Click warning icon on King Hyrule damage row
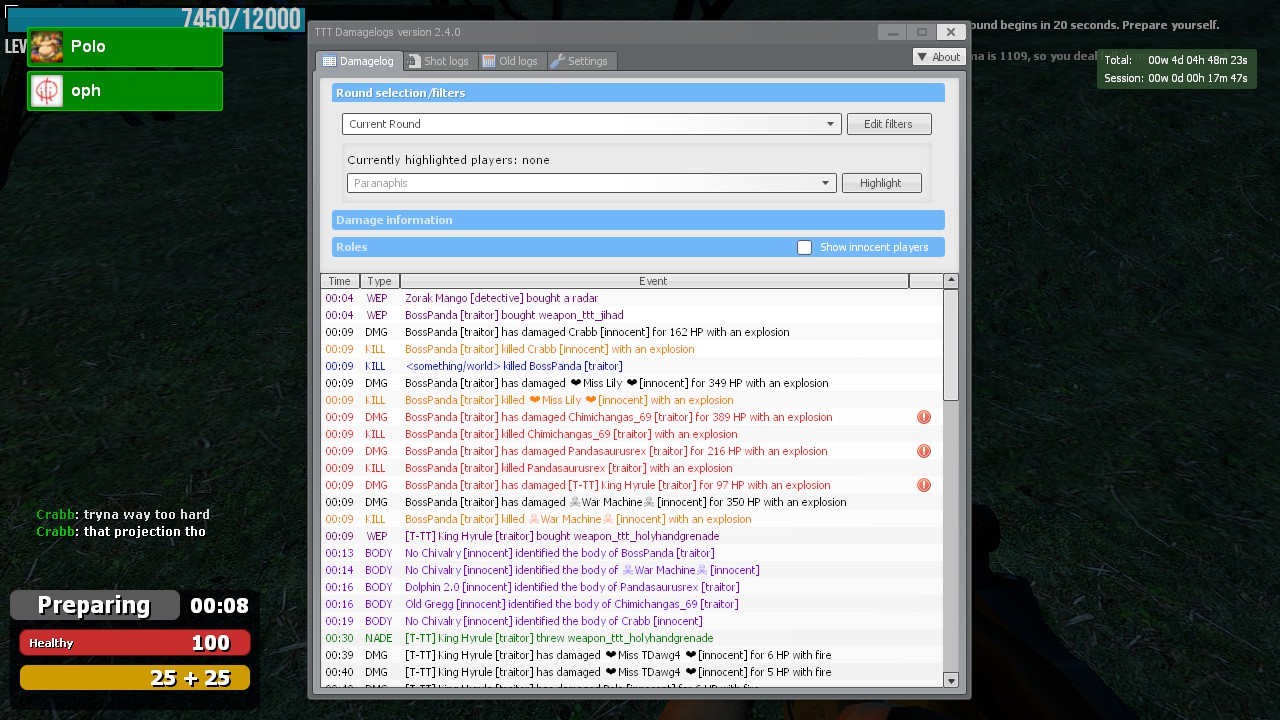Image resolution: width=1280 pixels, height=720 pixels. point(924,485)
